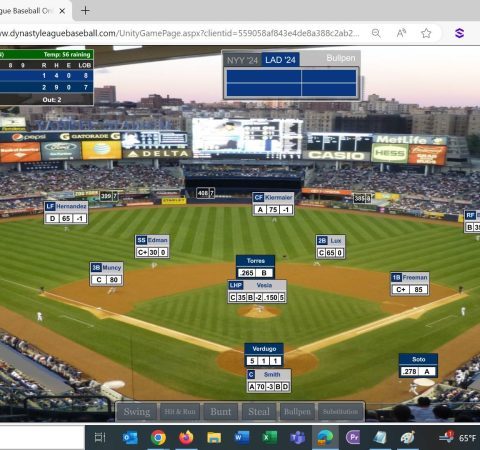Click the Steal button

259,412
